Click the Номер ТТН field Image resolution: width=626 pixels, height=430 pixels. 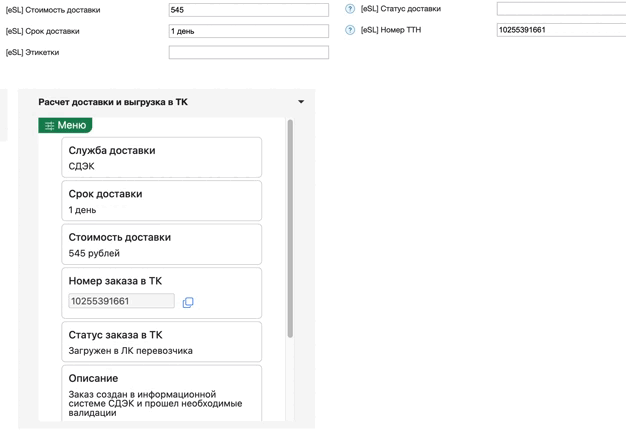point(561,30)
